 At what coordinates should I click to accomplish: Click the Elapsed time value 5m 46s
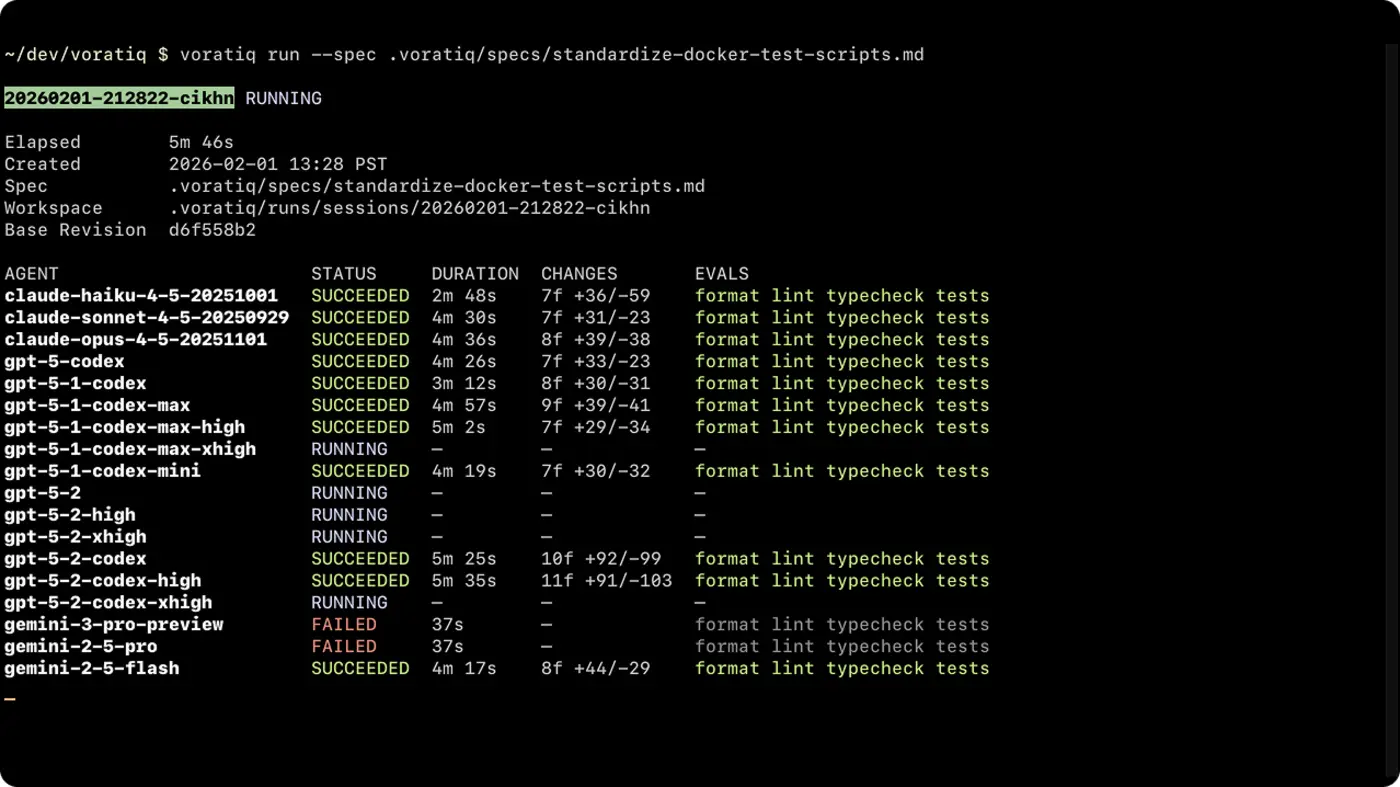201,142
